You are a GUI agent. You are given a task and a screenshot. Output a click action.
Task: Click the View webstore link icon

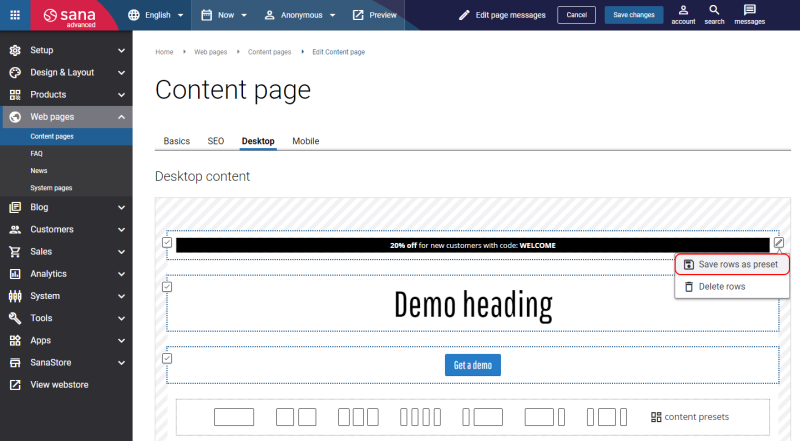15,385
